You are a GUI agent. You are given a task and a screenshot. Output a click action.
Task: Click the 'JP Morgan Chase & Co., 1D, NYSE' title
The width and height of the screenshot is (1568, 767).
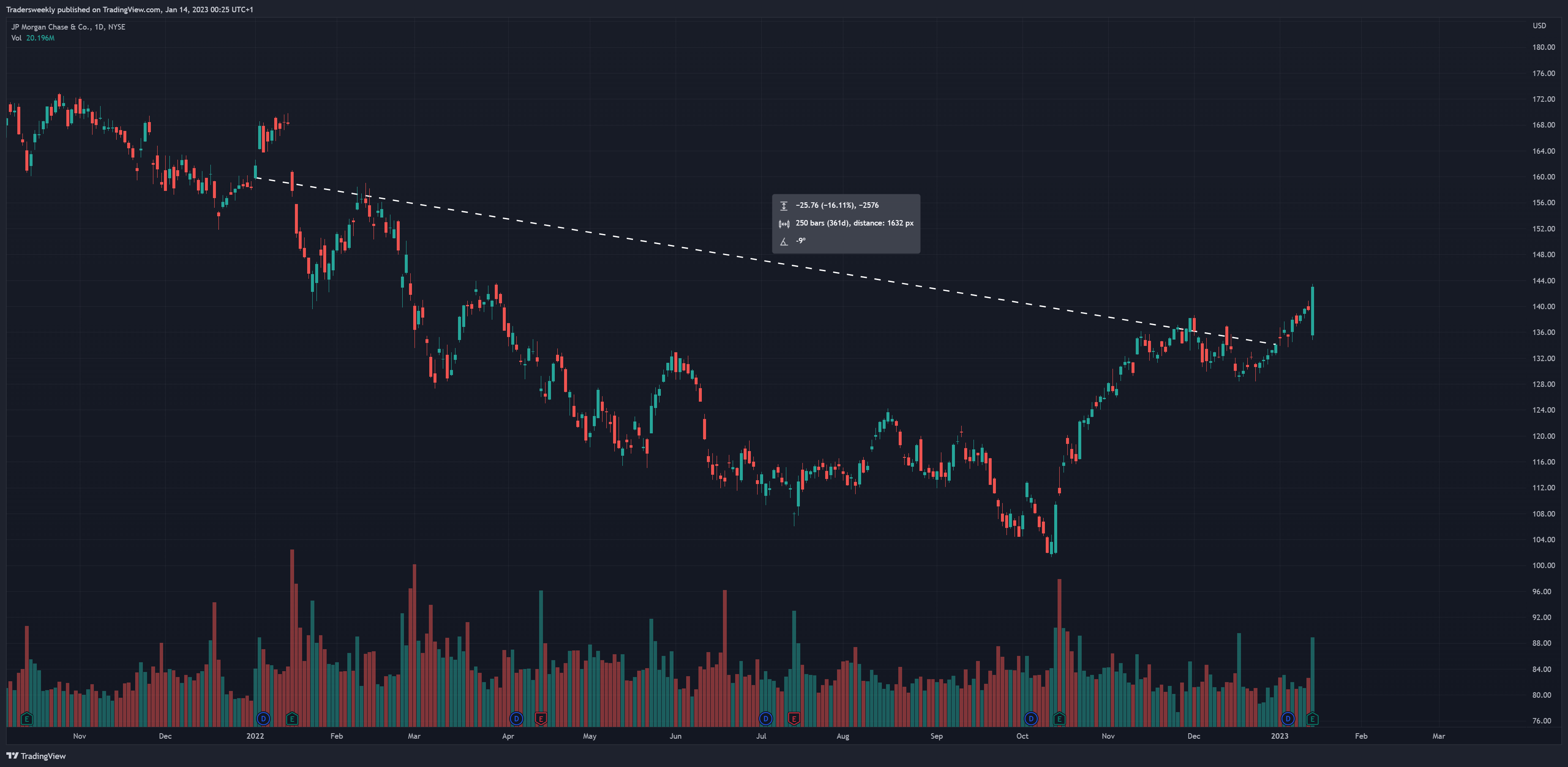click(68, 27)
